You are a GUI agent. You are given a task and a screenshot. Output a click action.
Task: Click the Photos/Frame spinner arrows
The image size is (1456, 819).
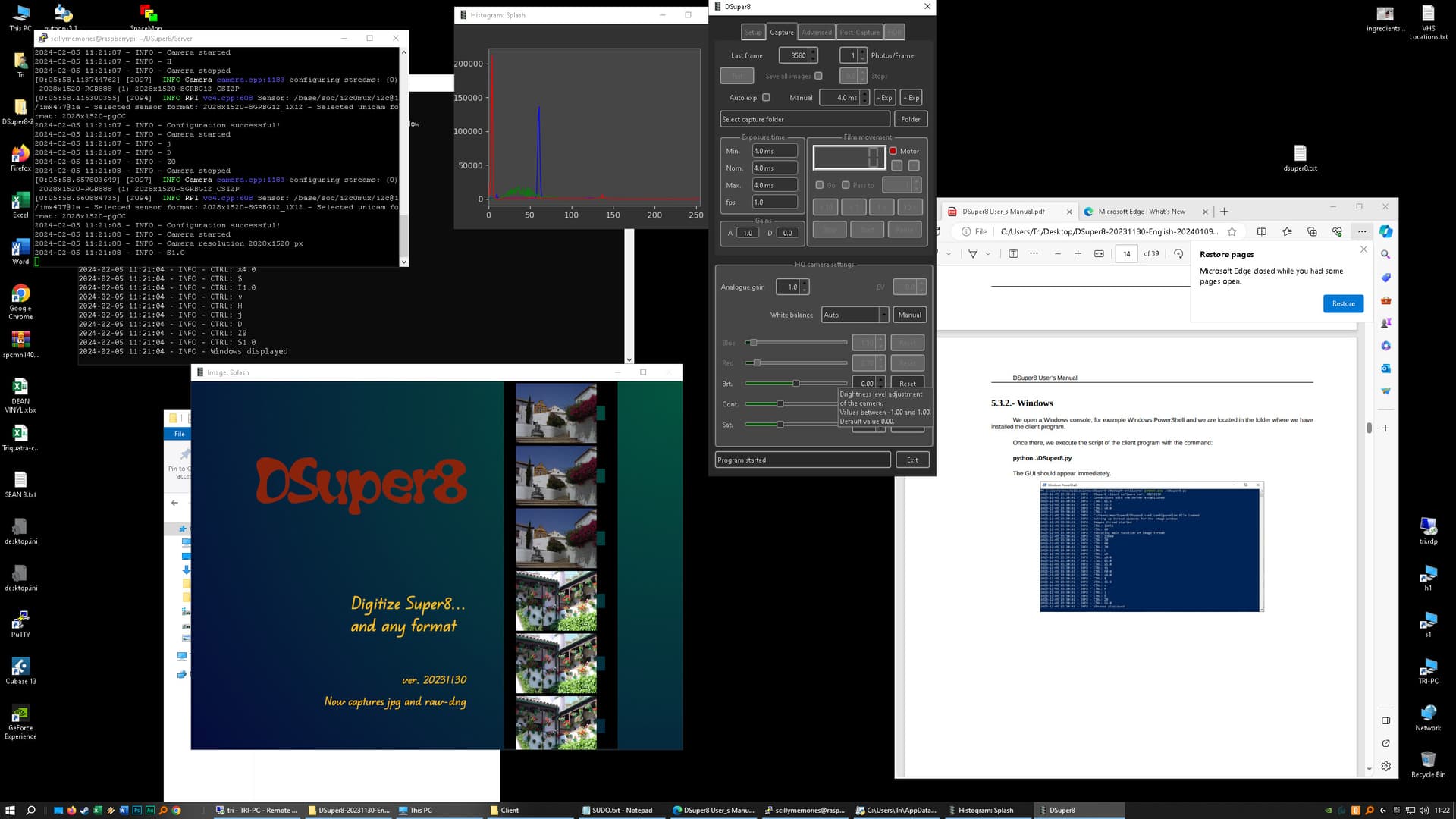[862, 55]
